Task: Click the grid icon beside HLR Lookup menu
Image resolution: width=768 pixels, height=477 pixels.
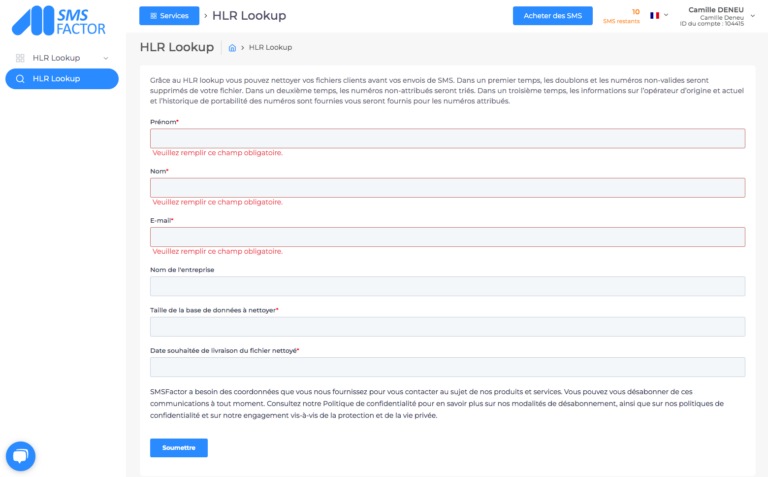Action: click(20, 58)
